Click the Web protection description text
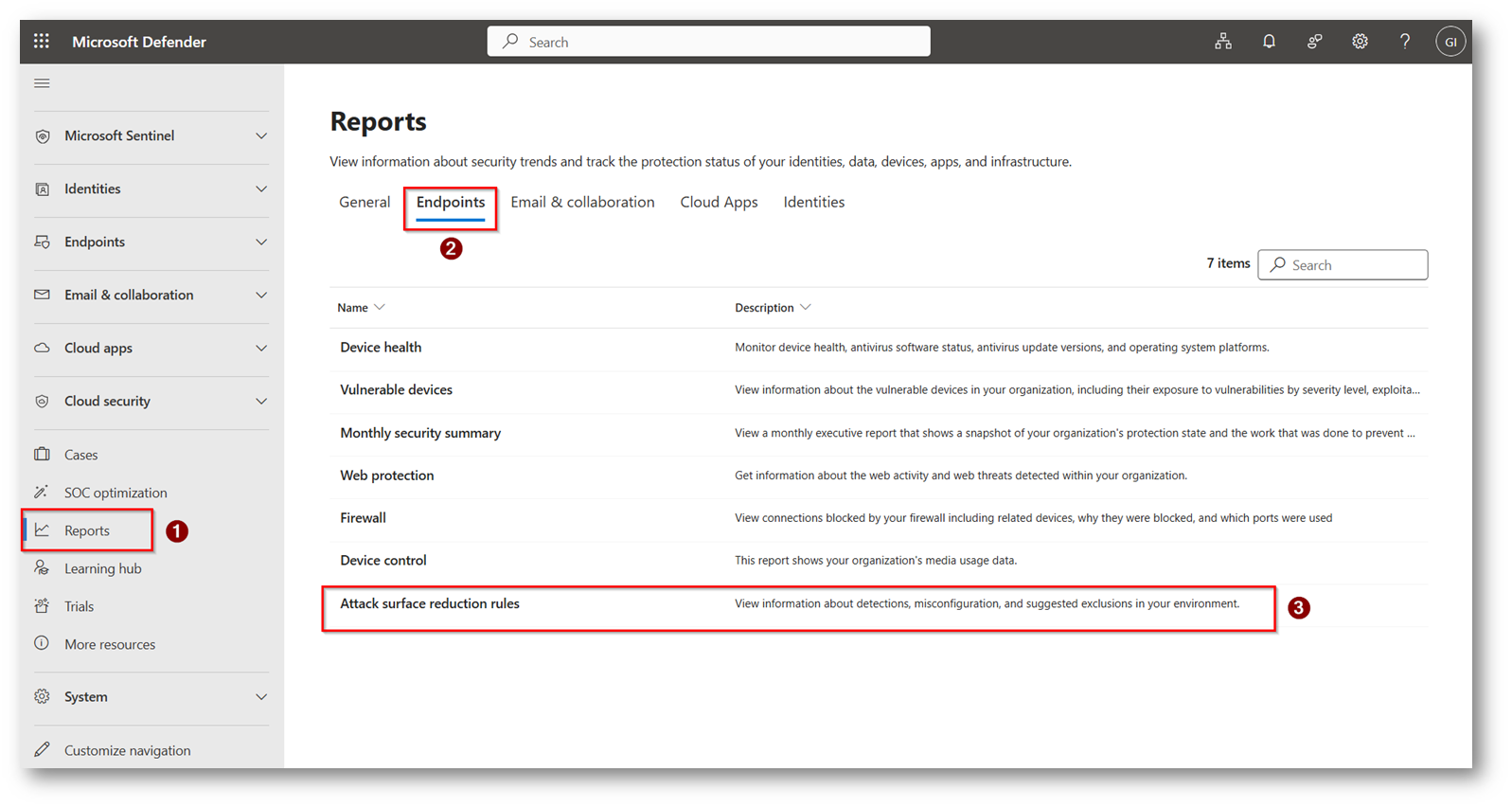The image size is (1512, 808). coord(961,476)
